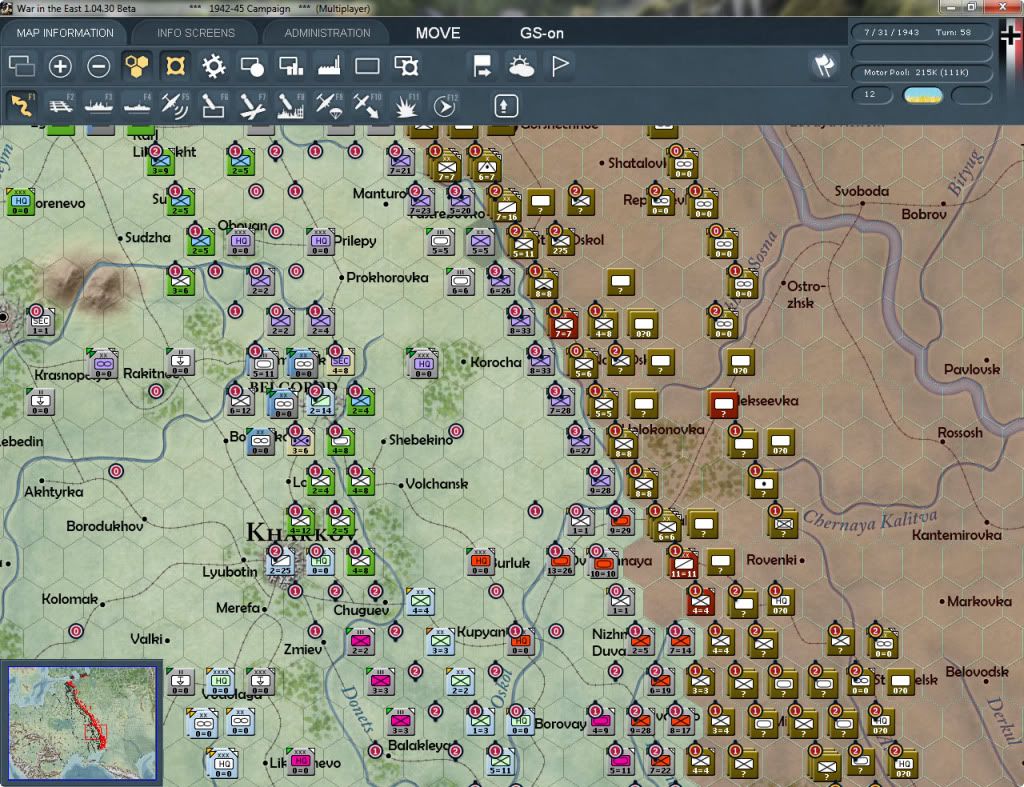Zoom out the map with the minus icon
Screen dimensions: 1024x787
point(99,66)
